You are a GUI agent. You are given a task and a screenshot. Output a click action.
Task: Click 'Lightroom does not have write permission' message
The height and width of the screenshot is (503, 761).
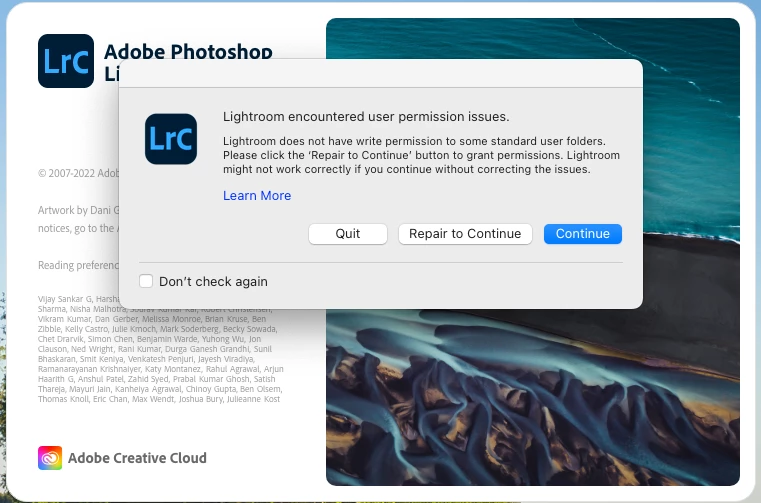point(421,155)
